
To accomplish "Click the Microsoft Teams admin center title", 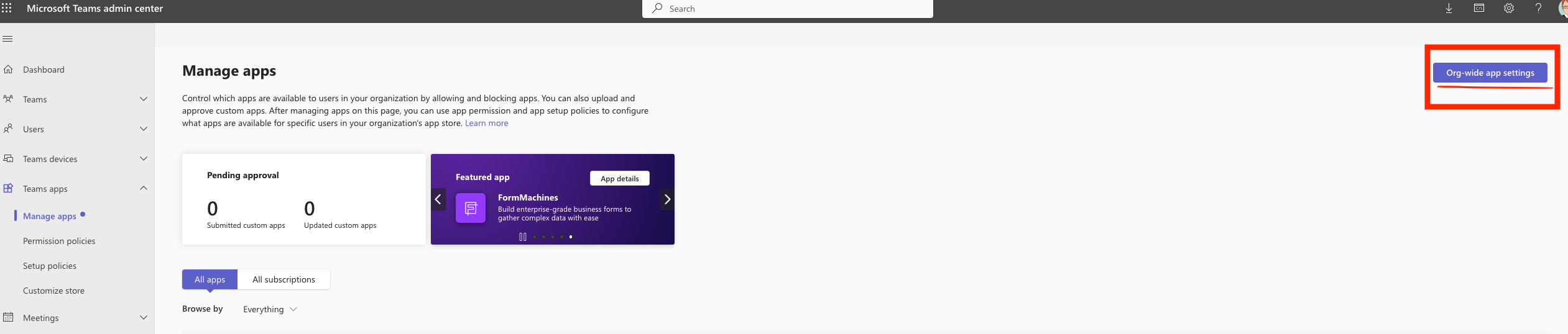I will (x=95, y=8).
